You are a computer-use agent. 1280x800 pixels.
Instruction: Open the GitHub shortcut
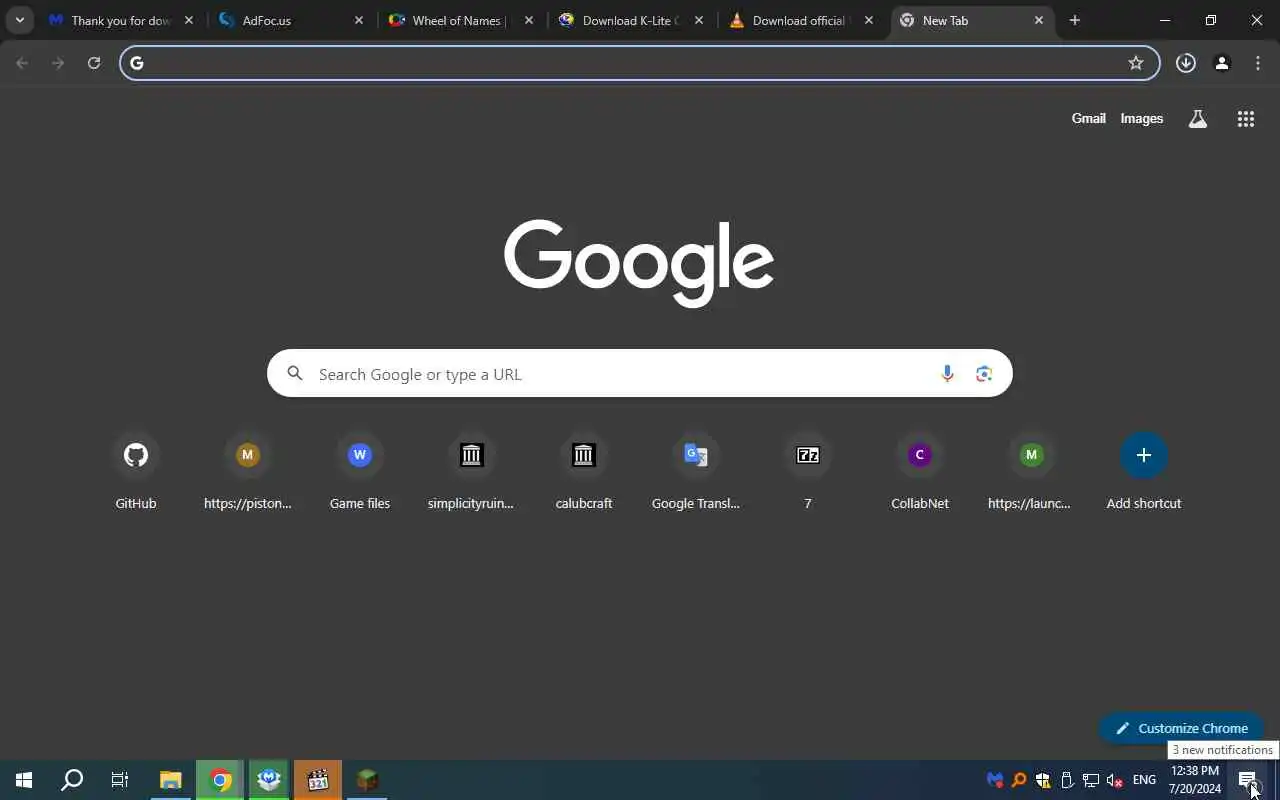[x=136, y=472]
